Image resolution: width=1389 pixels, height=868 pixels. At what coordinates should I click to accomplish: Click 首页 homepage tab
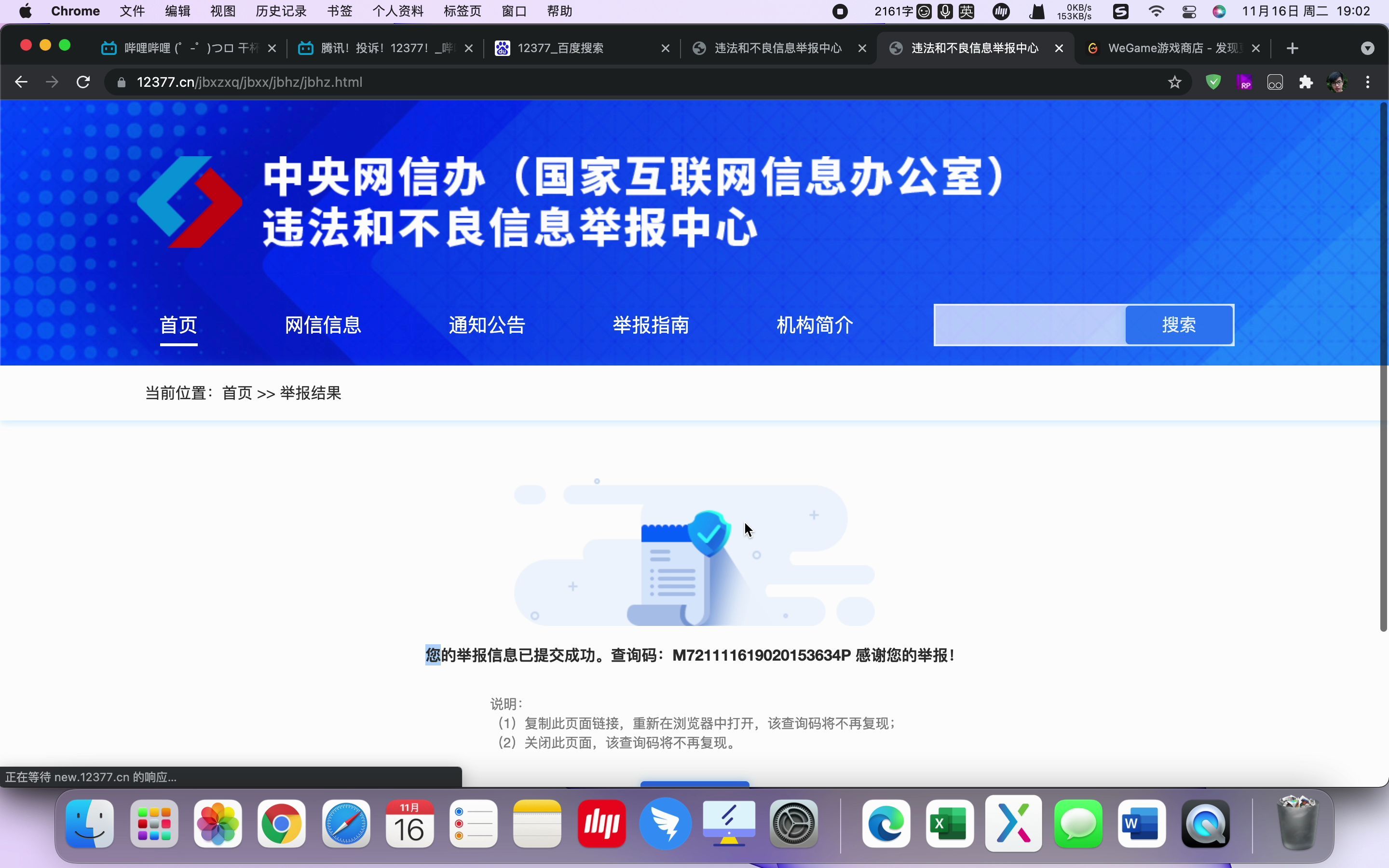point(178,325)
